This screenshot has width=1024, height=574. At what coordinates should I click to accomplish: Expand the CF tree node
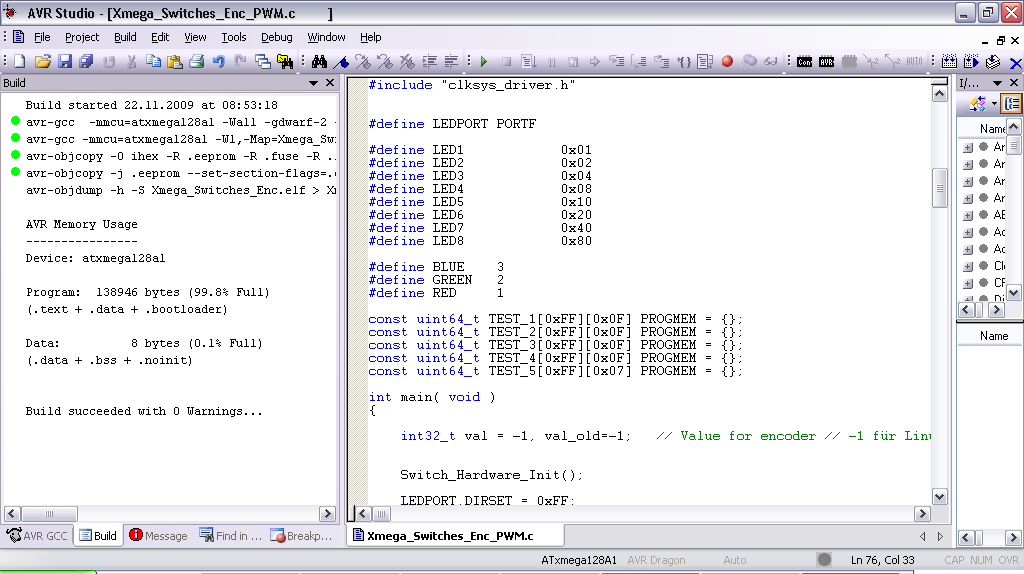coord(968,283)
